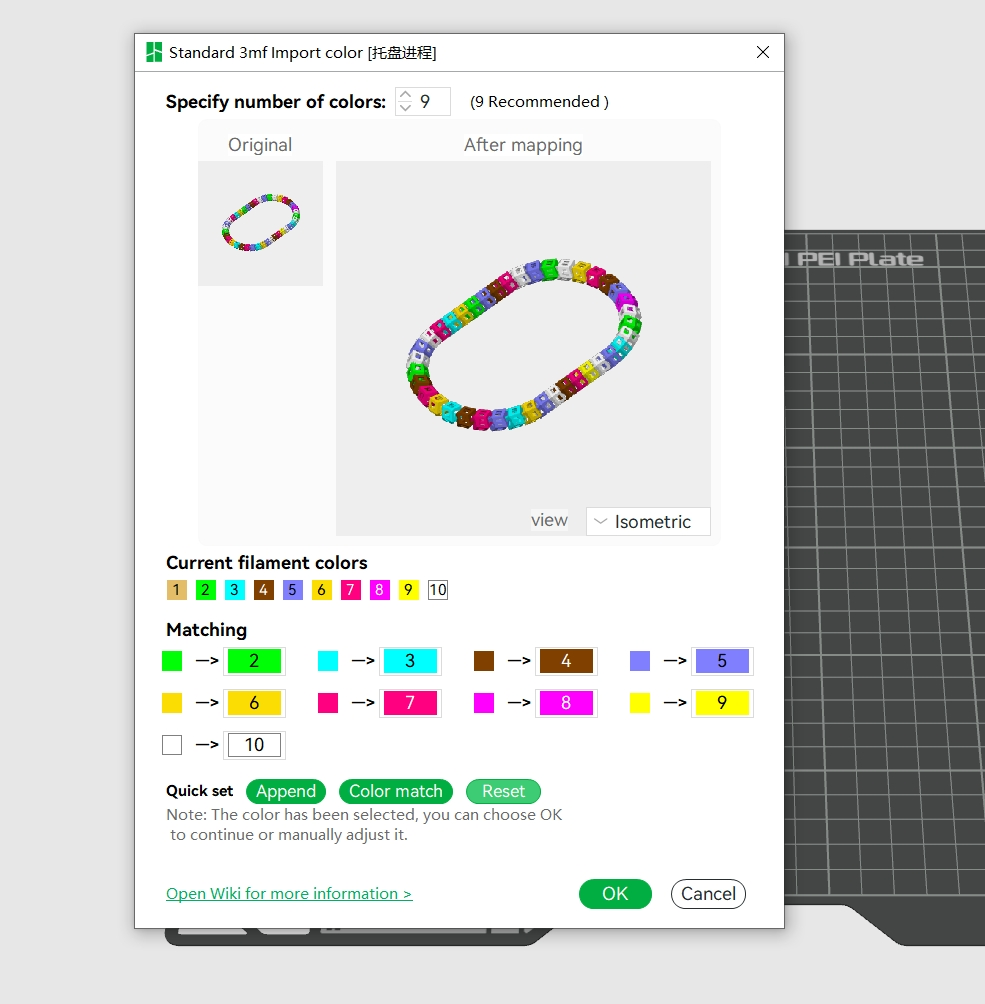The width and height of the screenshot is (985, 1004).
Task: Increase number of colors with up arrow
Action: click(405, 95)
